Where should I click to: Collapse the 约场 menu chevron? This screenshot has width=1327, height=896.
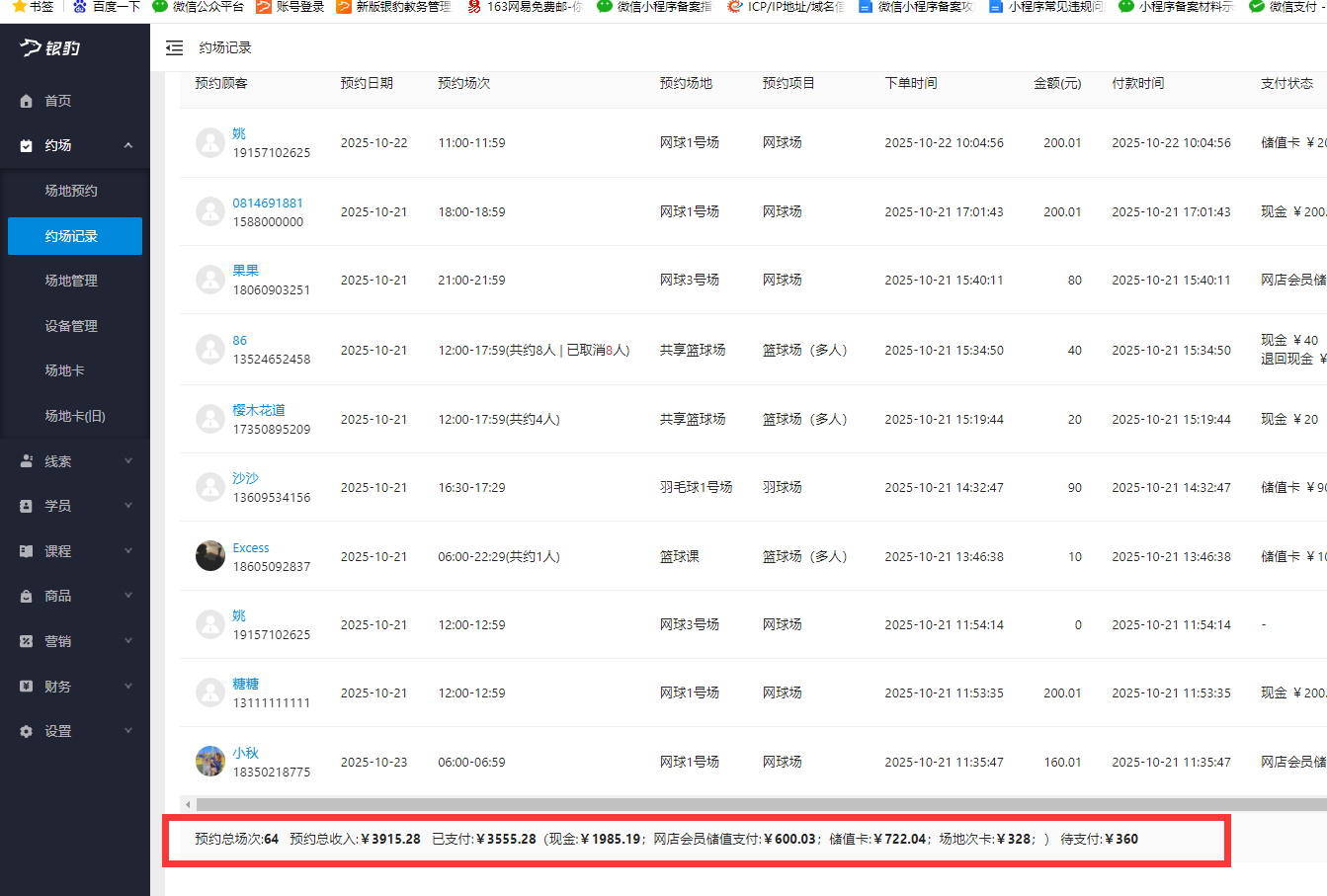tap(128, 145)
